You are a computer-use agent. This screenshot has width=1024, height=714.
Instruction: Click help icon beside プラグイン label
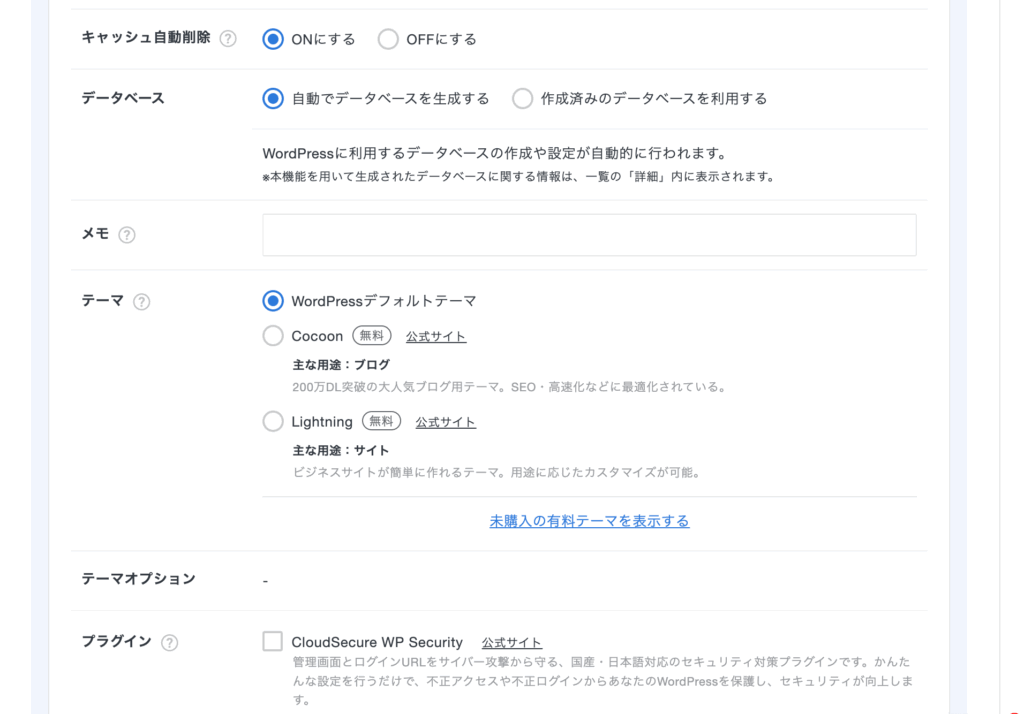(170, 642)
